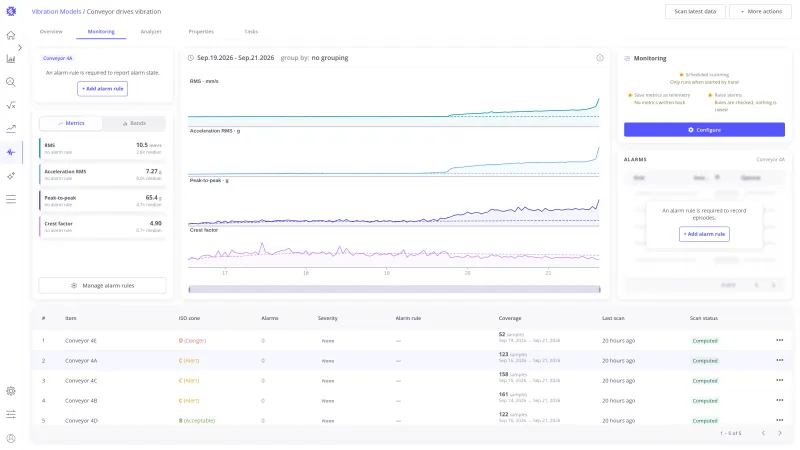Screen dimensions: 800x450
Task: Open the sliders icon in sidebar
Action: [x=11, y=414]
